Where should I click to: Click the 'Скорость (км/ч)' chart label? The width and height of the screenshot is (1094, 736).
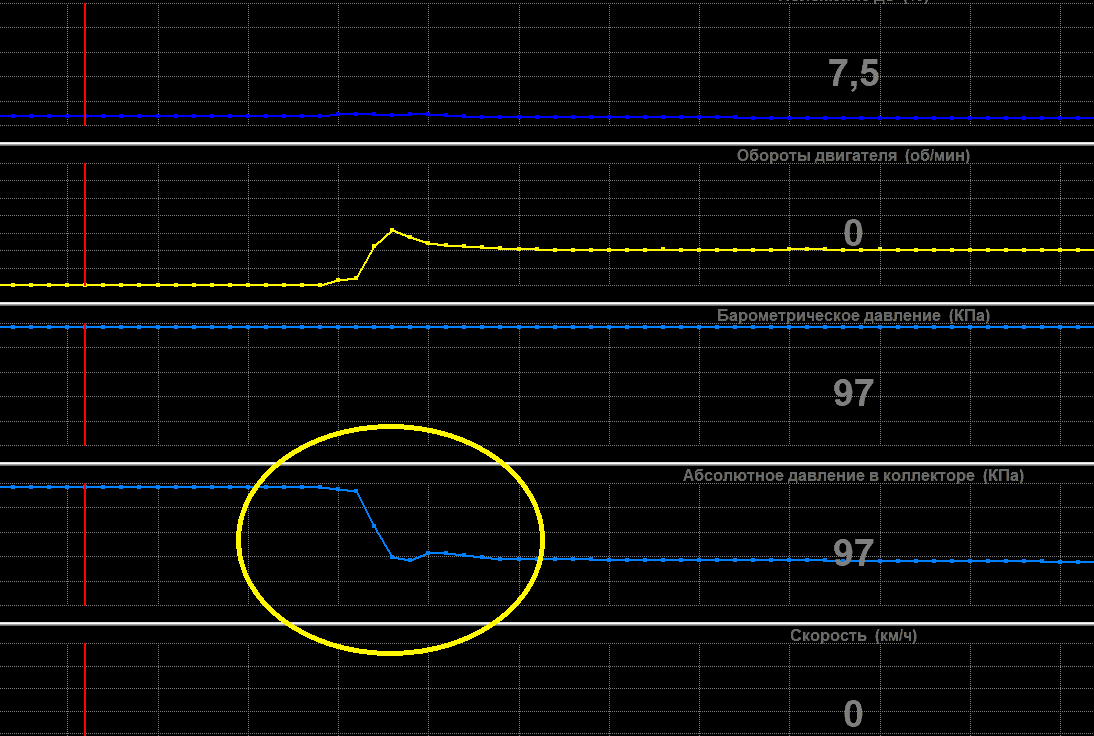pos(853,636)
